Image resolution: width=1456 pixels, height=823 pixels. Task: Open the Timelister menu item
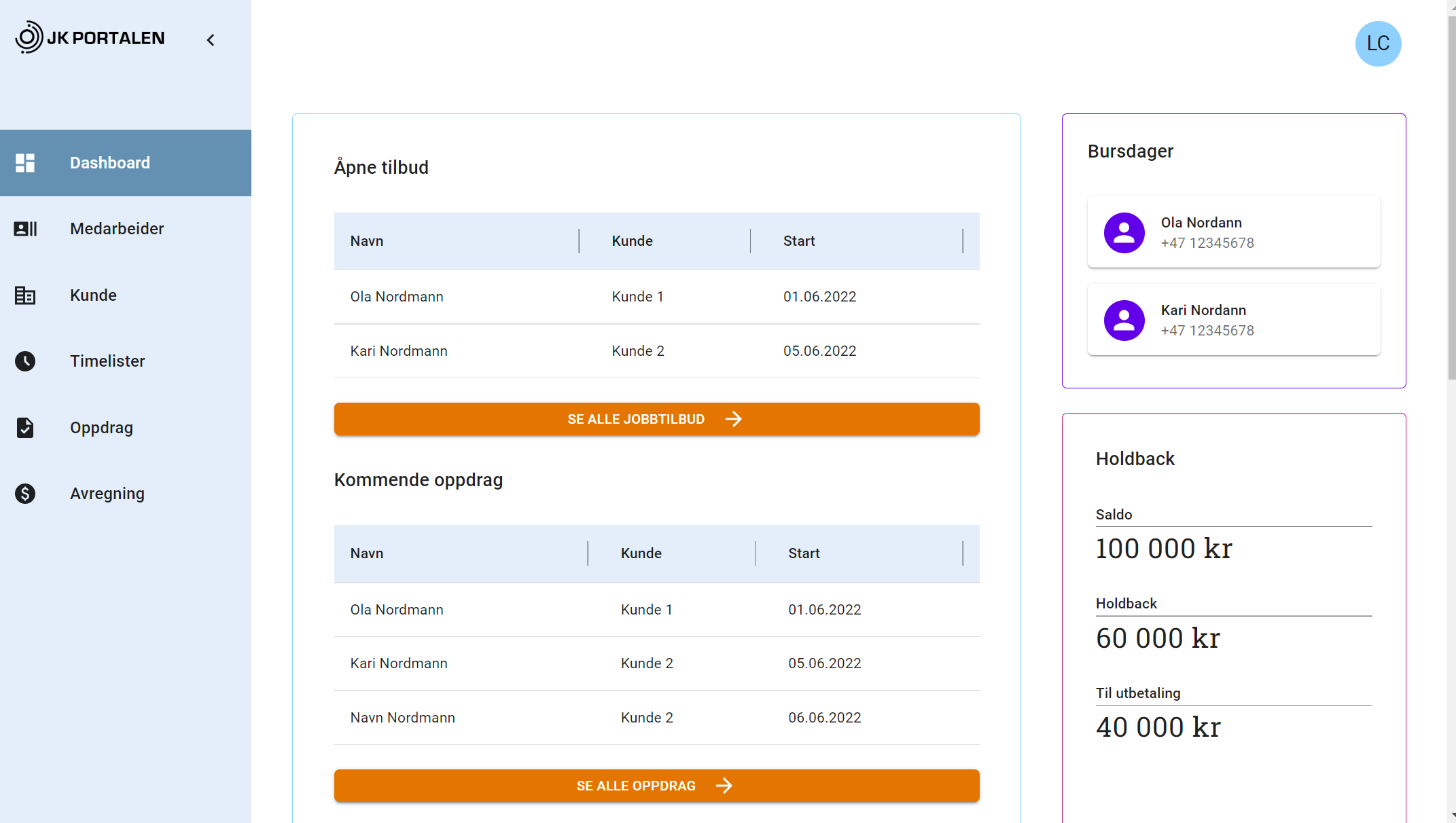pos(107,361)
